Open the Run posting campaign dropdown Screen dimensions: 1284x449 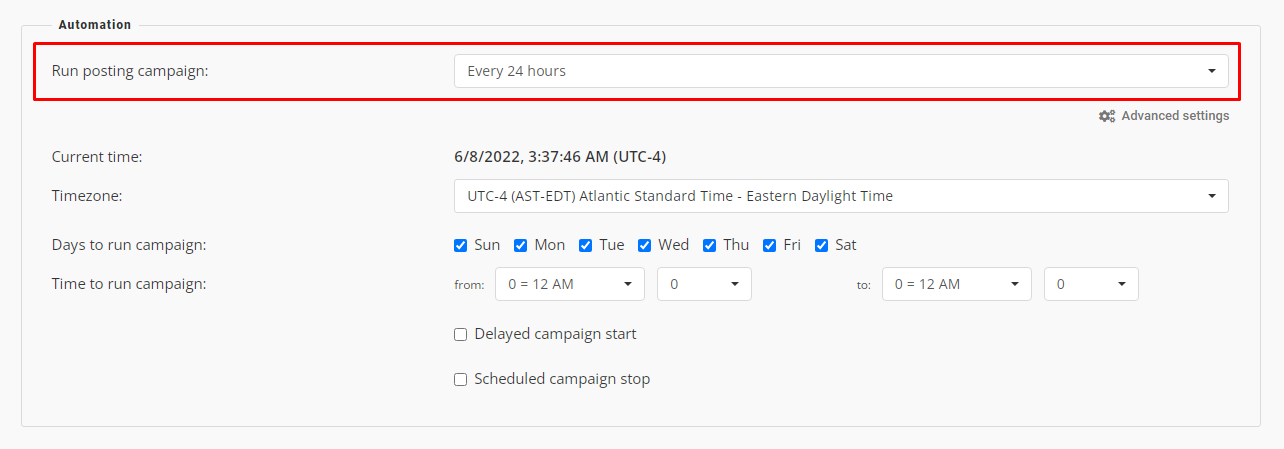[841, 71]
